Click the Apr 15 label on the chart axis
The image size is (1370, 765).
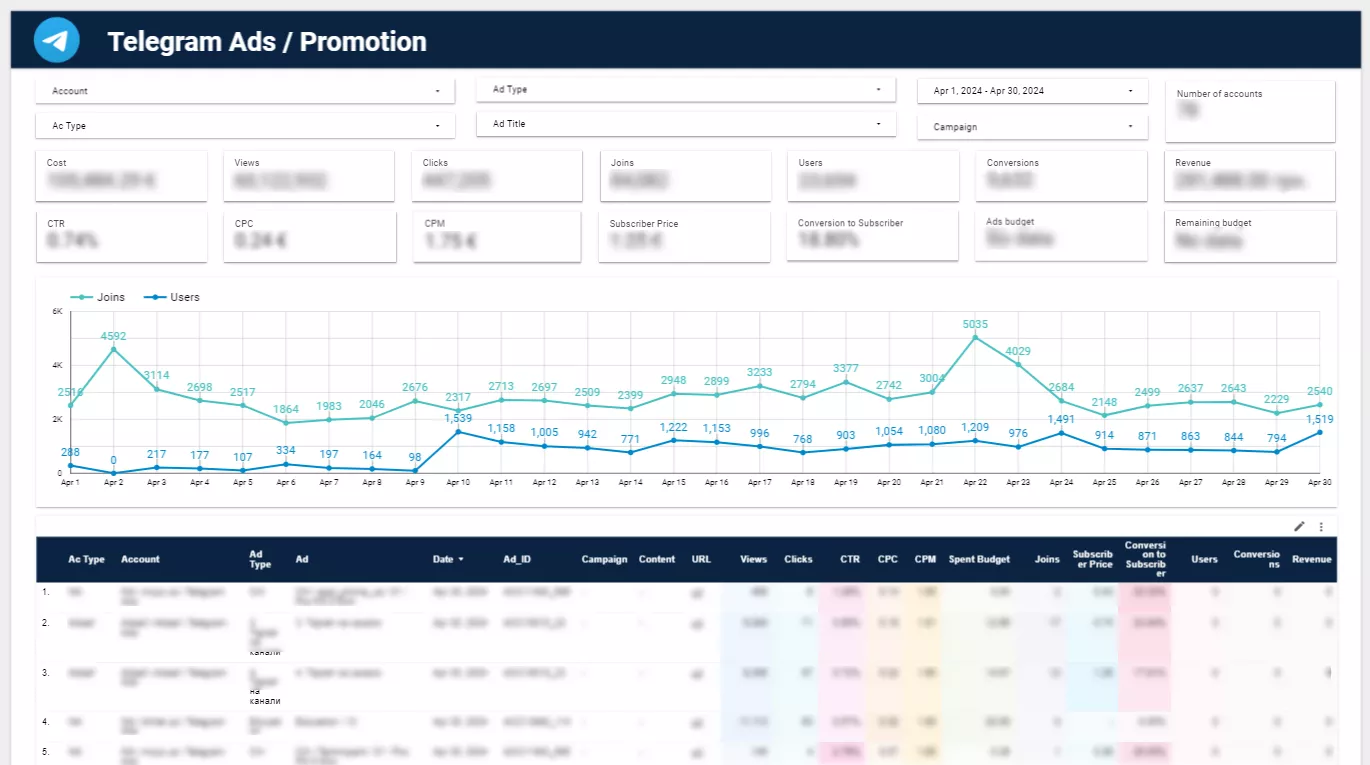(x=673, y=482)
